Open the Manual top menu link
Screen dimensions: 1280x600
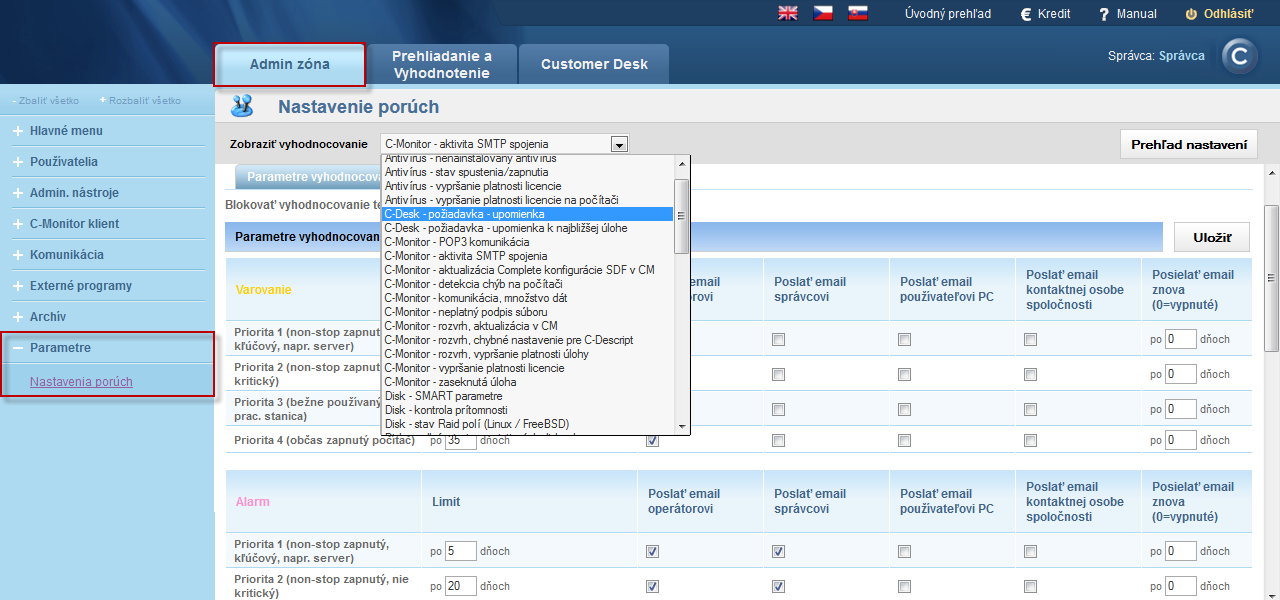[x=1136, y=14]
